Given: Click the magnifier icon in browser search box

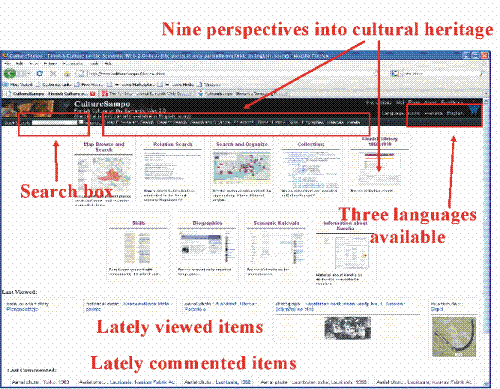Looking at the screenshot, I should (x=481, y=73).
